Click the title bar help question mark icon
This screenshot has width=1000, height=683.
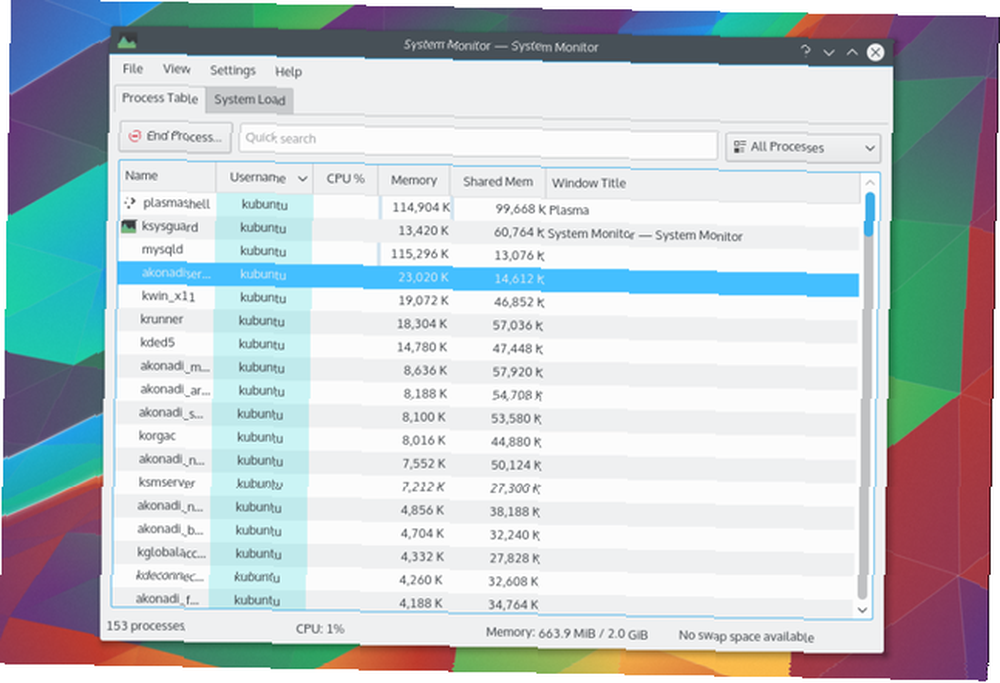pyautogui.click(x=805, y=51)
